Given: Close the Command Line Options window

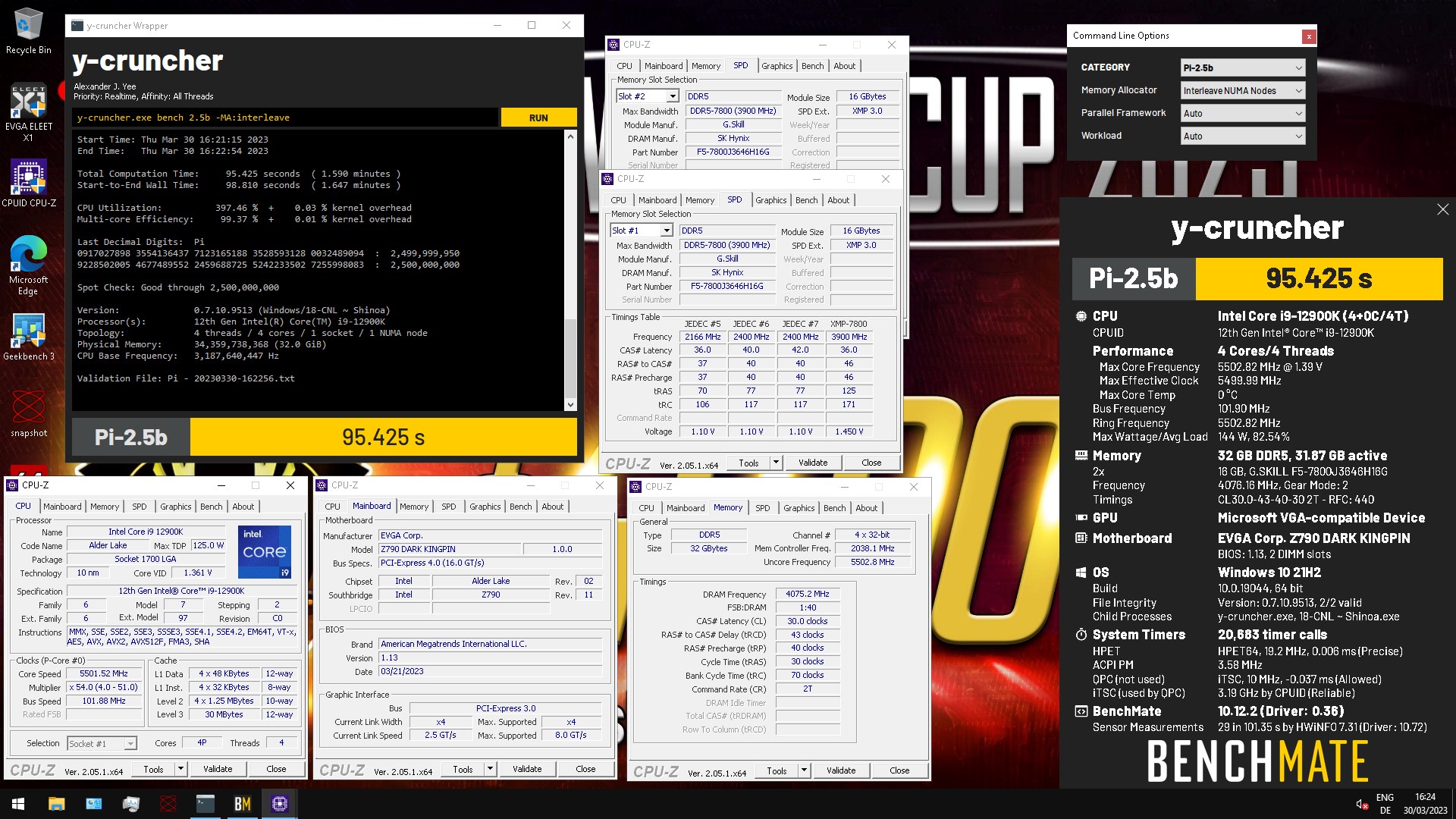Looking at the screenshot, I should [1308, 36].
